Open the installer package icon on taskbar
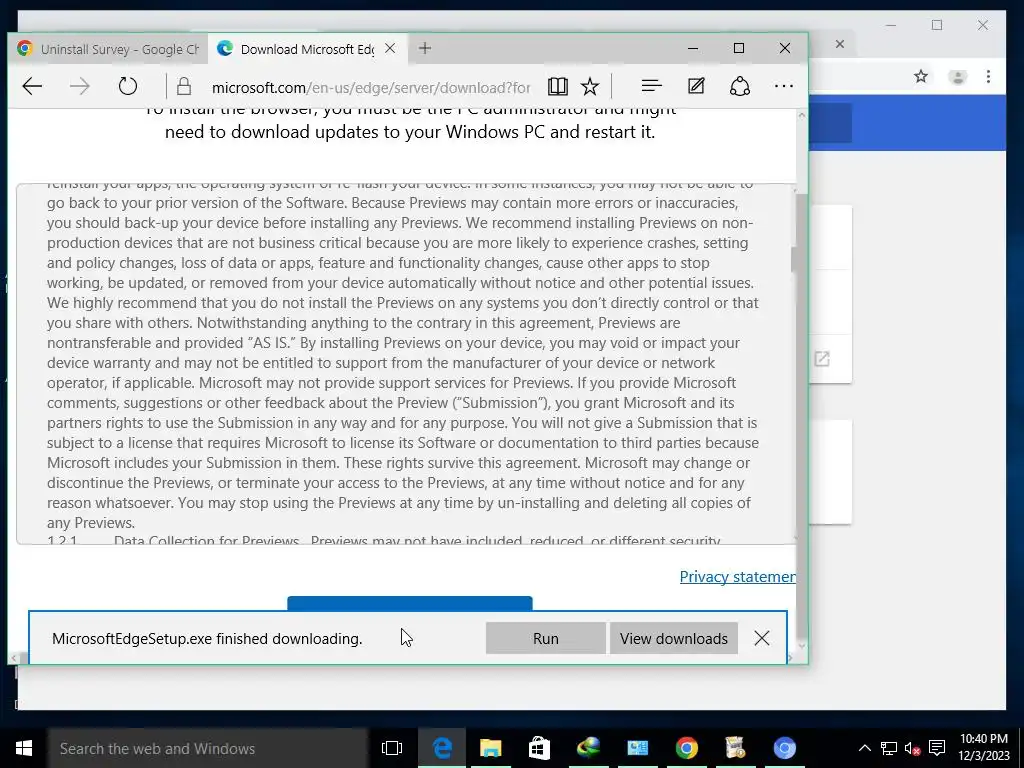The image size is (1024, 768). coord(735,748)
